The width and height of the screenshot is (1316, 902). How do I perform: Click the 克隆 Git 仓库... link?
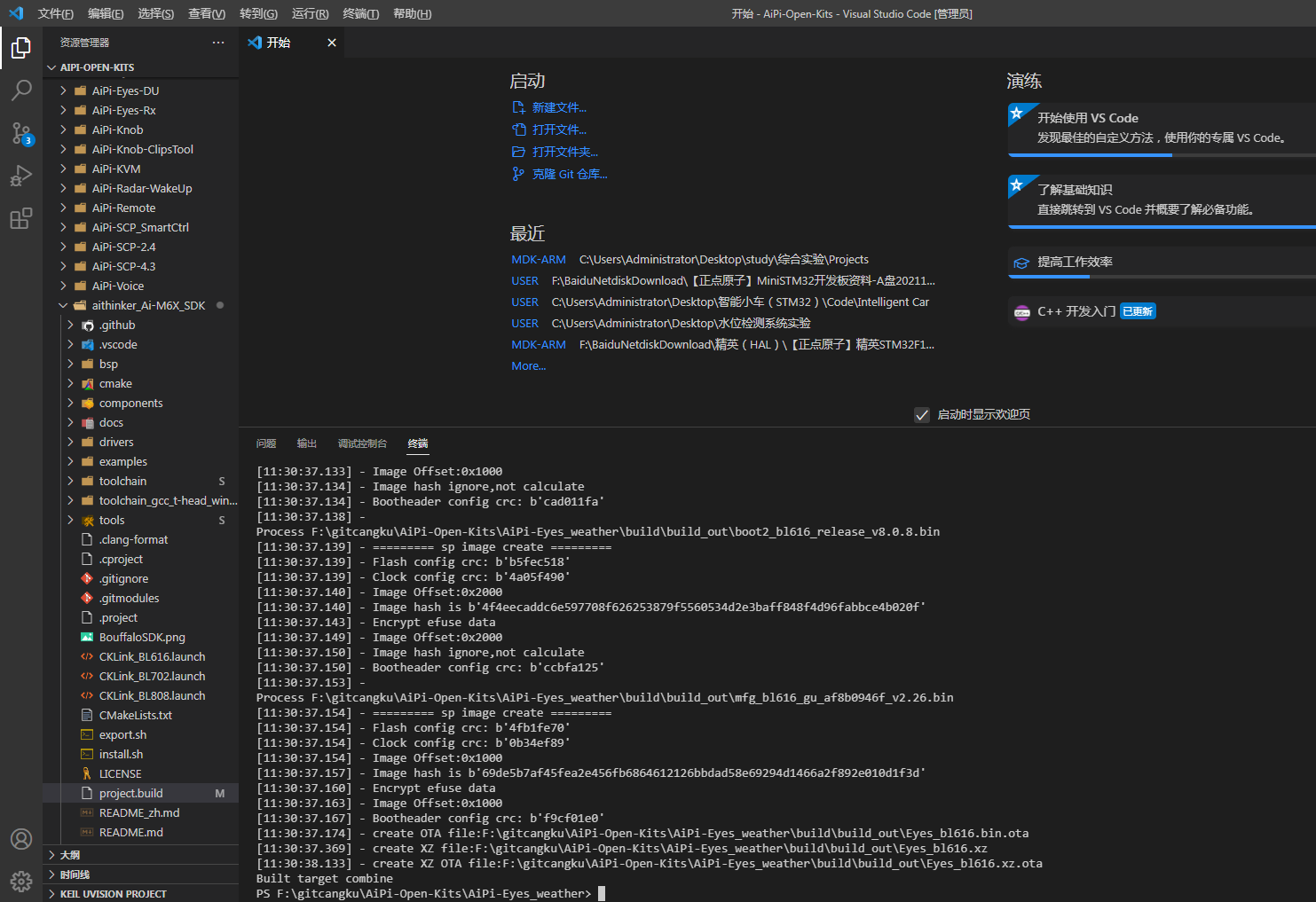click(x=570, y=174)
